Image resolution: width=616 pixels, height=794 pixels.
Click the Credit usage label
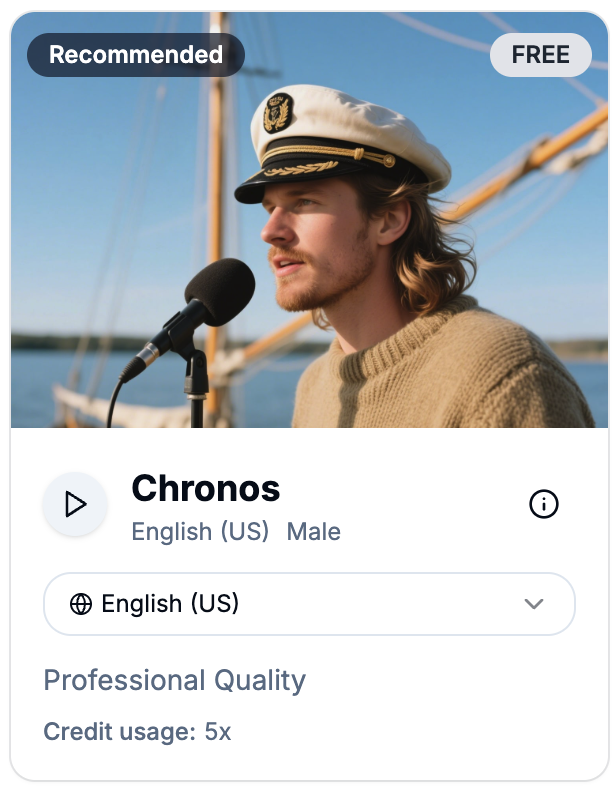[119, 732]
